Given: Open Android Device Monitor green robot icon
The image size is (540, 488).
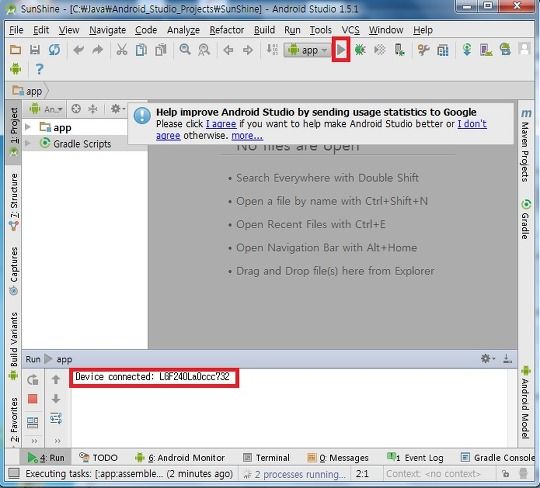Looking at the screenshot, I should click(x=15, y=69).
